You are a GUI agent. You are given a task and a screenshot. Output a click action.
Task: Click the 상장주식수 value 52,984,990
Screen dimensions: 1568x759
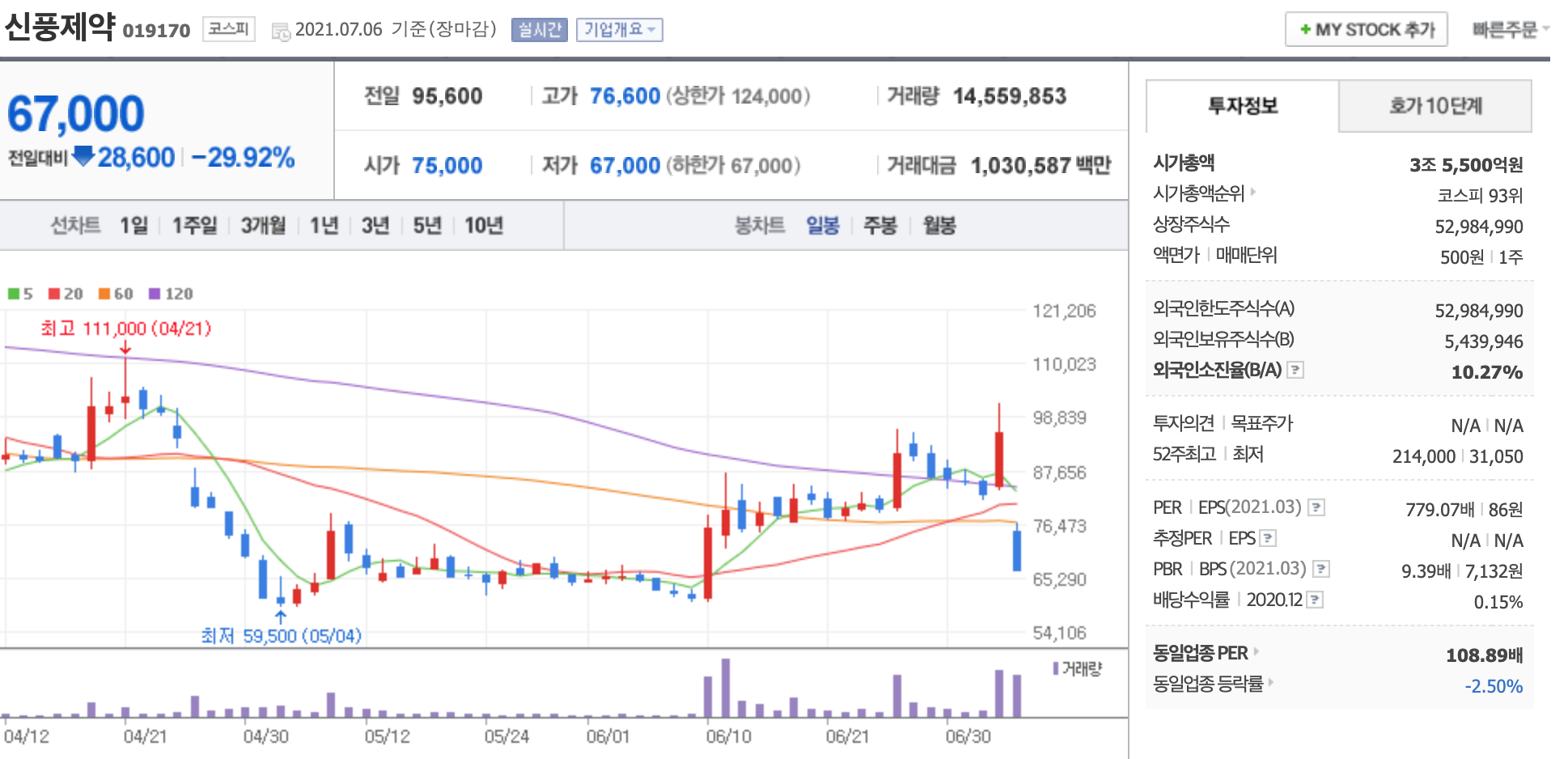click(x=1479, y=227)
